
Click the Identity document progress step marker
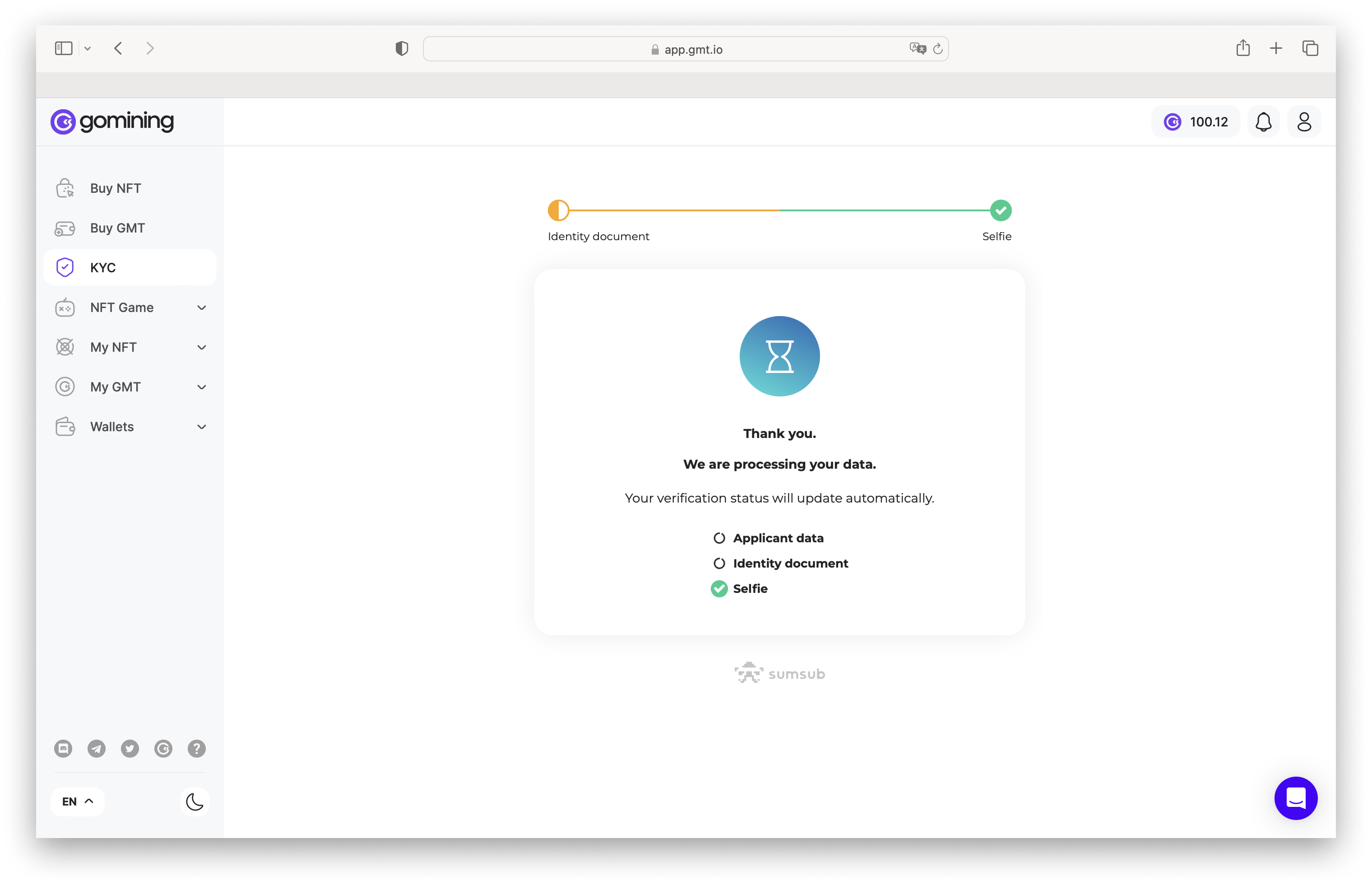(558, 210)
